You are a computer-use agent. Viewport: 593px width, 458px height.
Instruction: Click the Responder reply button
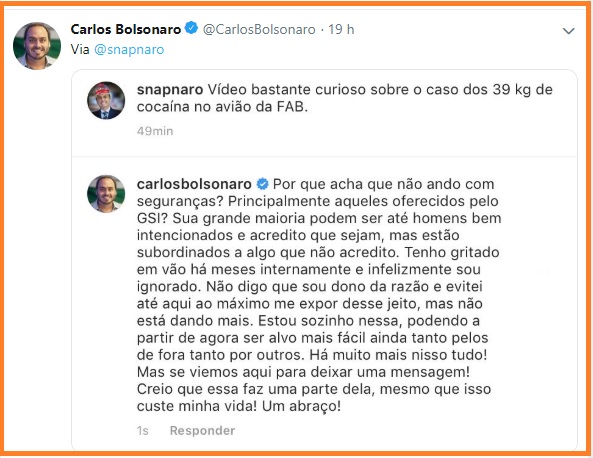coord(202,430)
